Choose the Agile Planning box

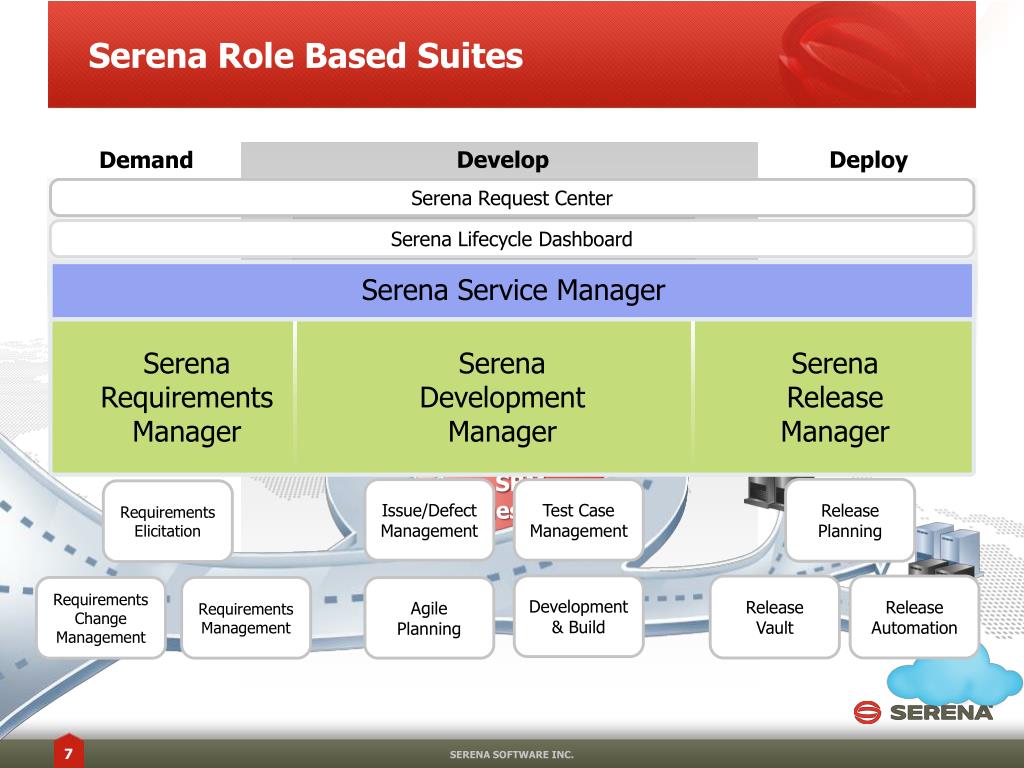(x=429, y=618)
